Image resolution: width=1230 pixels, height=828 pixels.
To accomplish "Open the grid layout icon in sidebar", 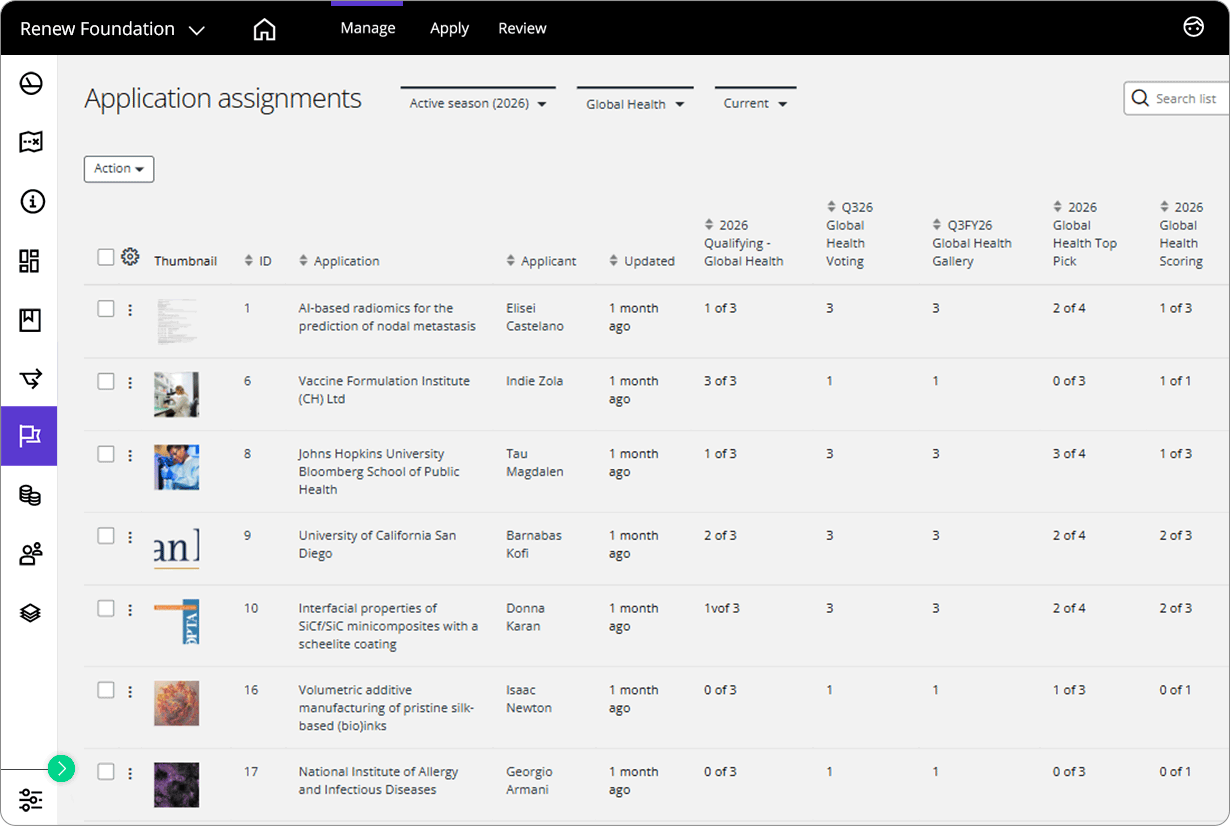I will [30, 261].
